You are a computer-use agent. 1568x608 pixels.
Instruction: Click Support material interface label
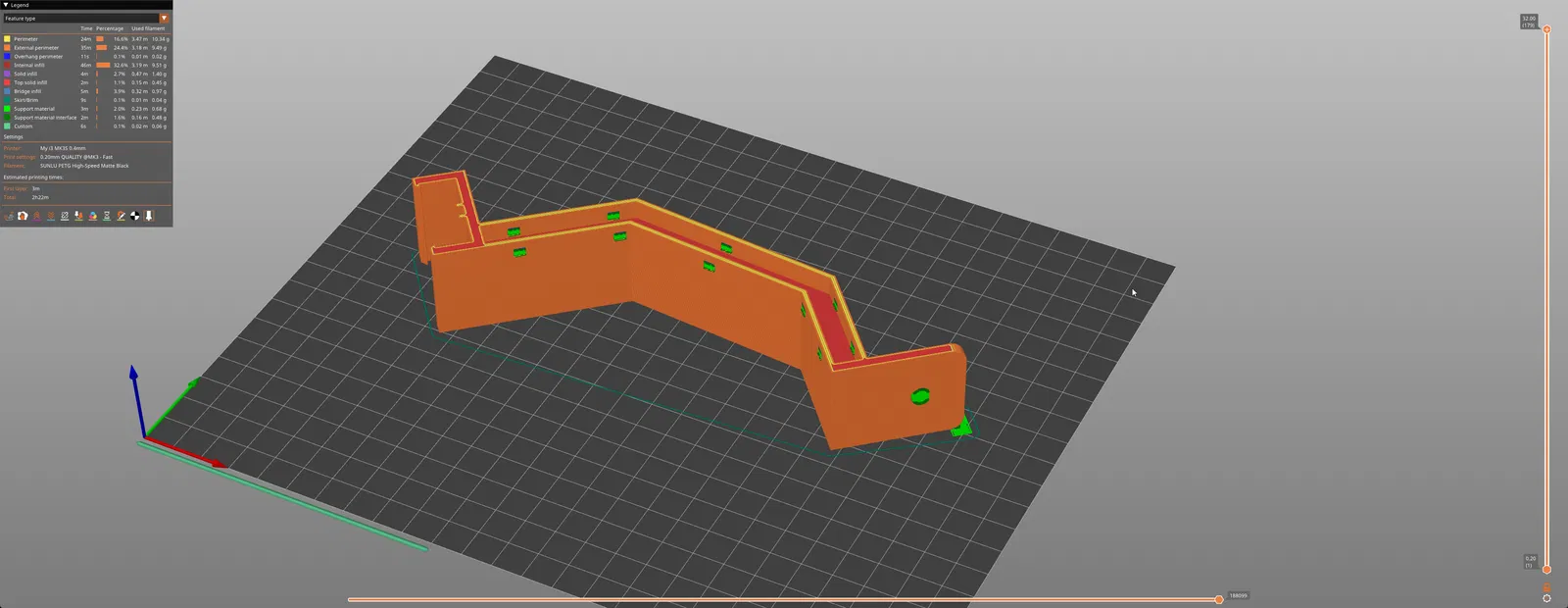(45, 118)
